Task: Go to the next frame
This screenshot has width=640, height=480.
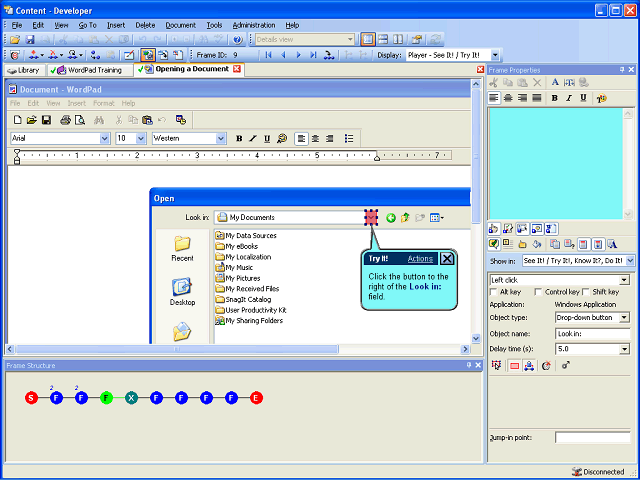Action: pos(298,55)
